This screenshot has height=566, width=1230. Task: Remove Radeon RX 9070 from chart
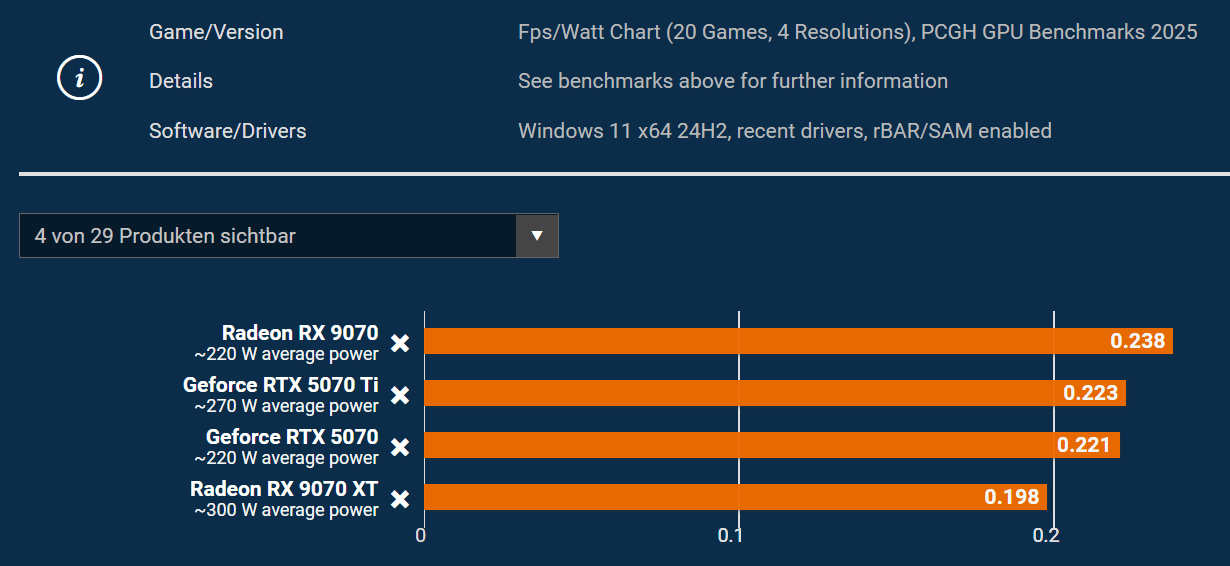tap(399, 343)
